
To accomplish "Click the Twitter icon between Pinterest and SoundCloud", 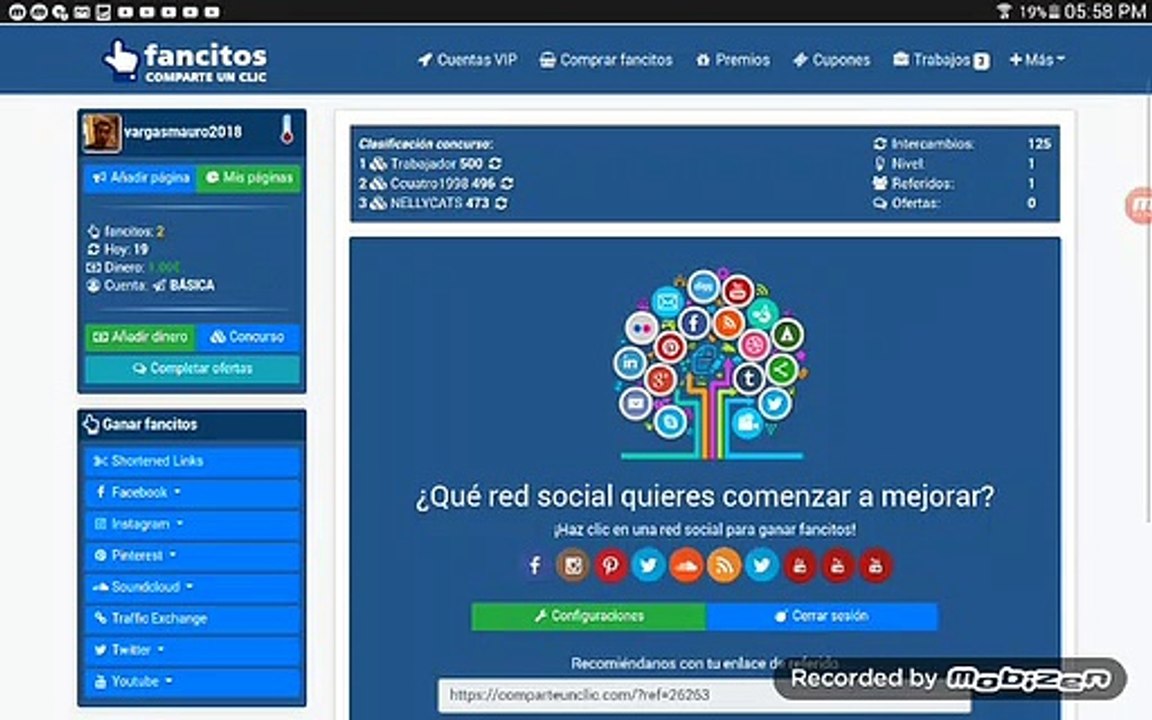I will 648,565.
